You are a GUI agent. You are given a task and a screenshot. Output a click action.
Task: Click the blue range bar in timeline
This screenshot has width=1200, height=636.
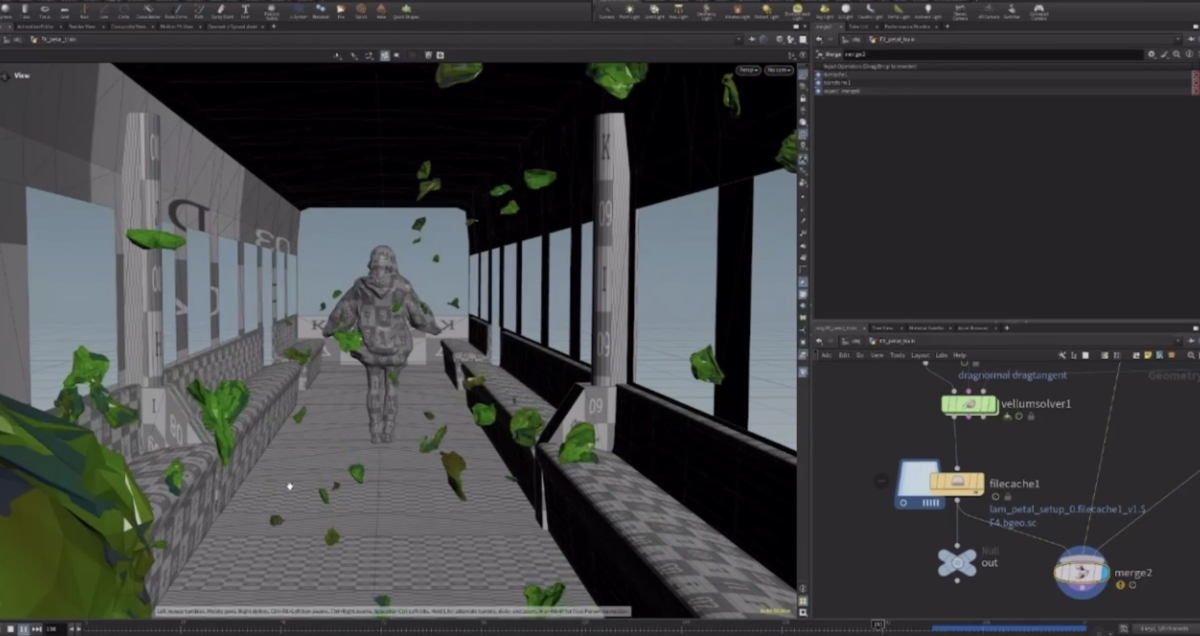pyautogui.click(x=1008, y=628)
